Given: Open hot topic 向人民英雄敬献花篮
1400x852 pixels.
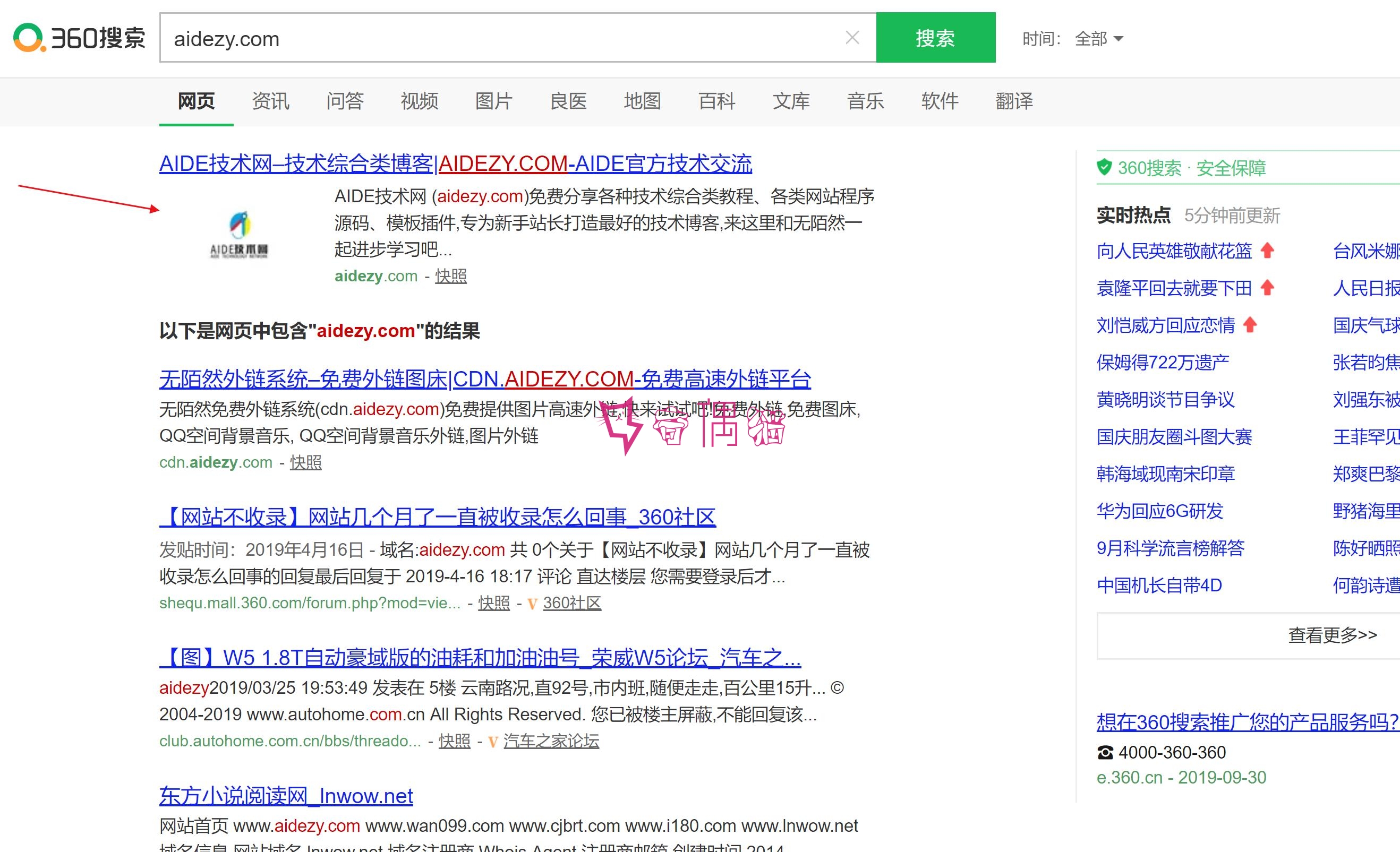Looking at the screenshot, I should pyautogui.click(x=1174, y=251).
